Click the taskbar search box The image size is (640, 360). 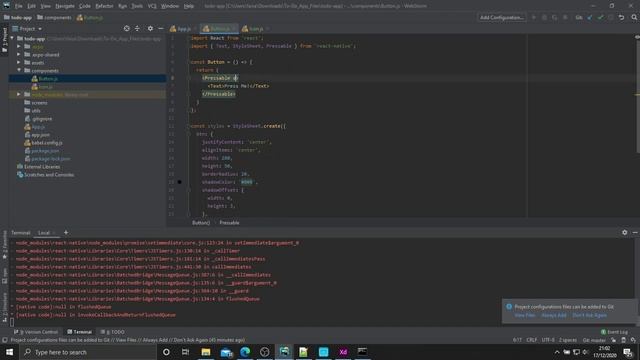88,352
